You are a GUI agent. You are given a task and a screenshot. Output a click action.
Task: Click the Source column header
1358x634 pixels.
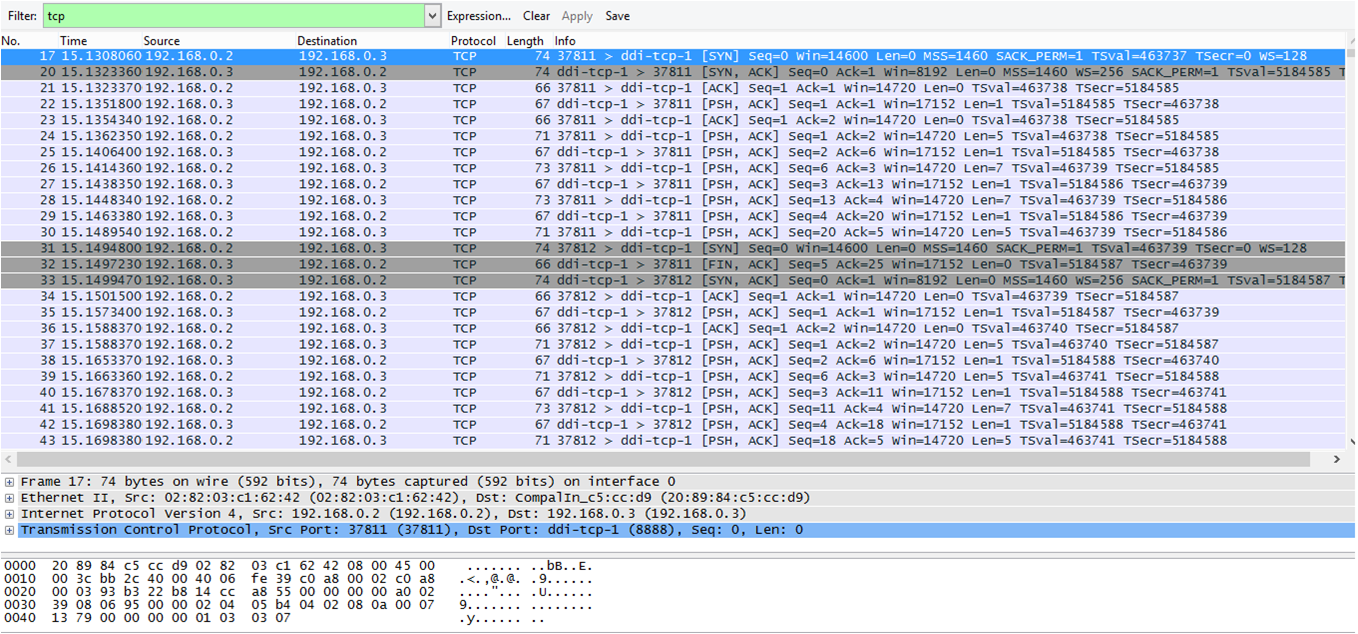click(161, 41)
